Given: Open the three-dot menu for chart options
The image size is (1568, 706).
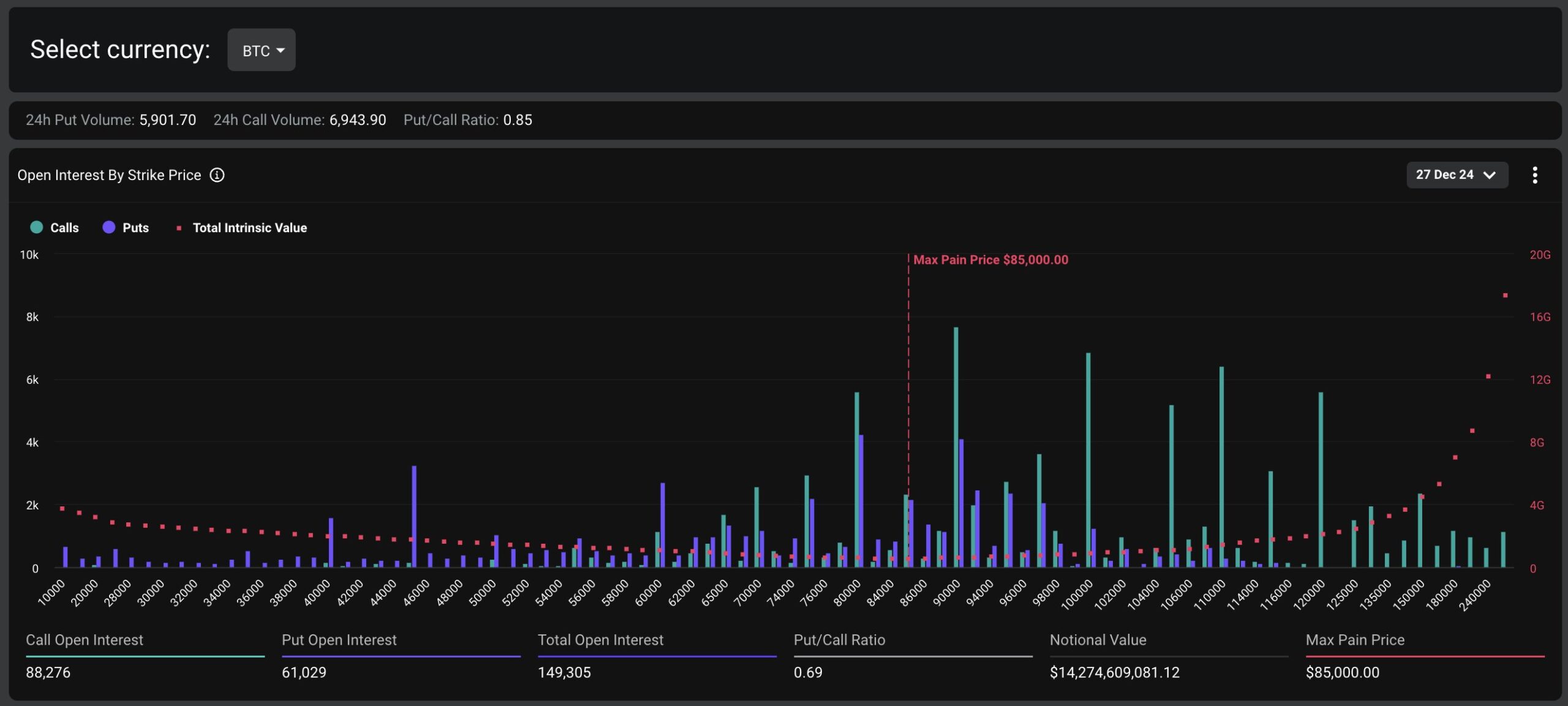Looking at the screenshot, I should coord(1536,175).
